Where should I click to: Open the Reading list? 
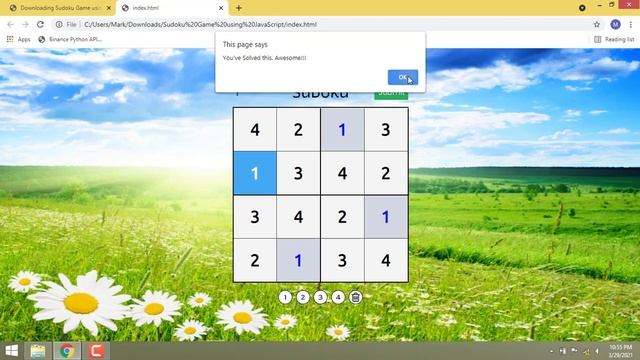click(614, 39)
